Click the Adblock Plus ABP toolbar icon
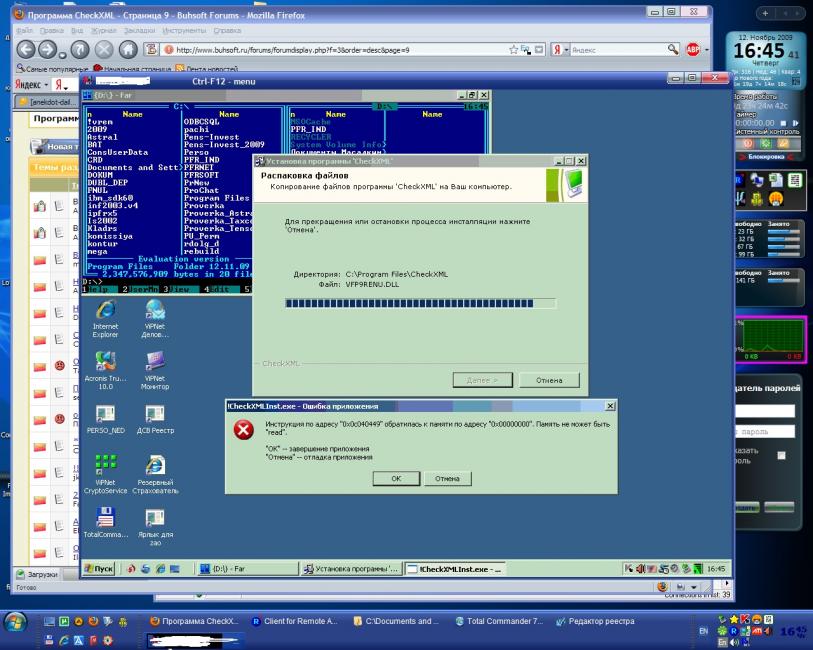The width and height of the screenshot is (813, 650). [x=692, y=49]
